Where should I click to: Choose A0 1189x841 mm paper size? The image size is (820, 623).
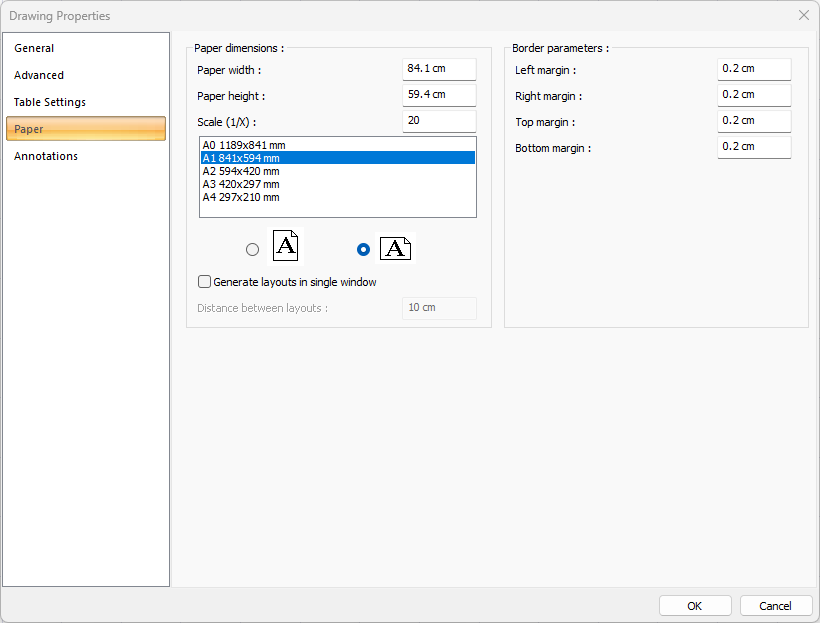click(x=241, y=145)
